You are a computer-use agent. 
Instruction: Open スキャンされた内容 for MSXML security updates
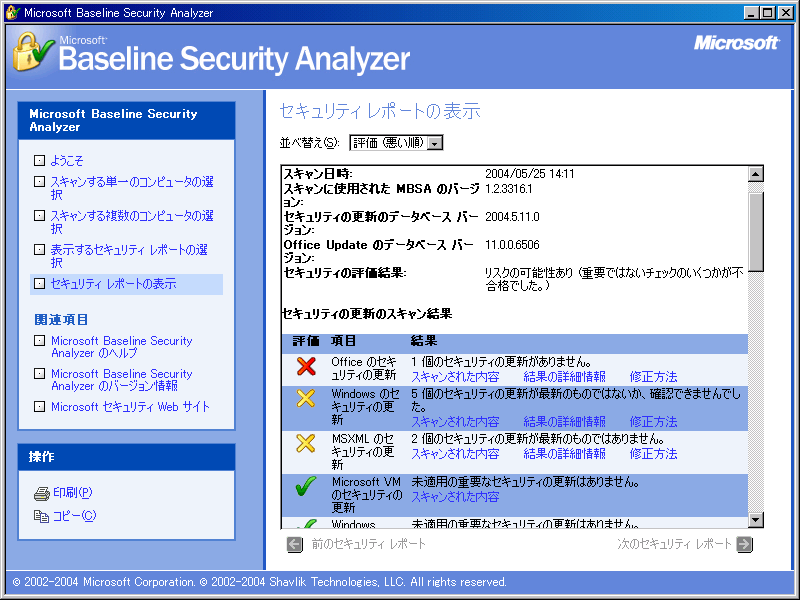pyautogui.click(x=455, y=454)
